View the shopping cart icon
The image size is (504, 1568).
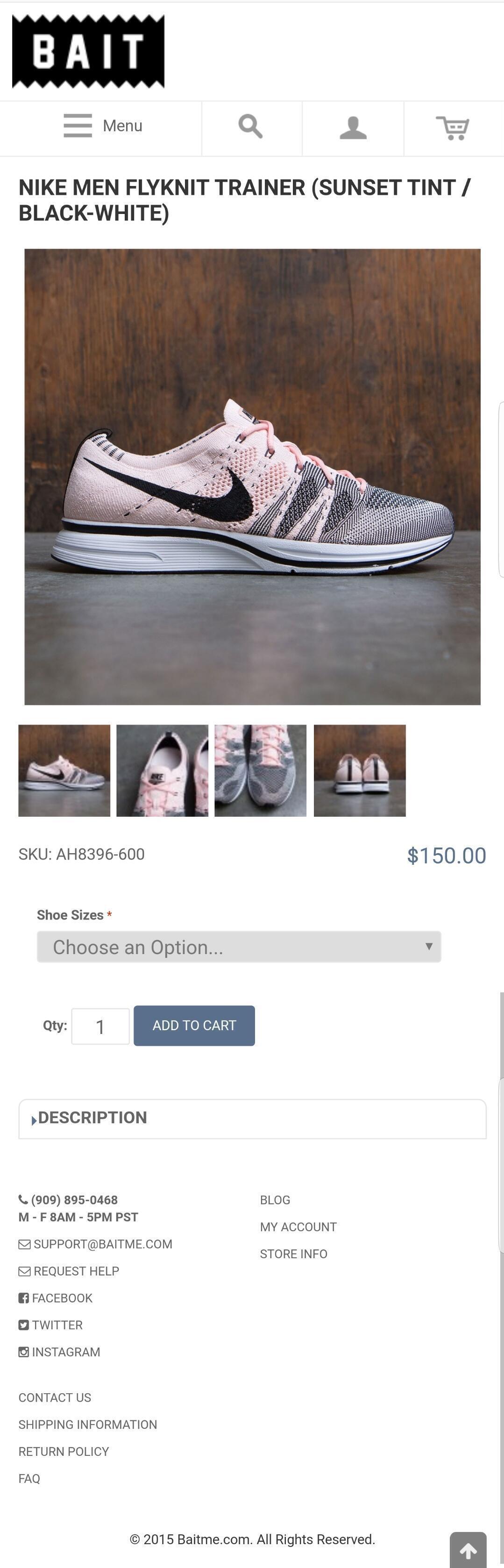tap(452, 127)
